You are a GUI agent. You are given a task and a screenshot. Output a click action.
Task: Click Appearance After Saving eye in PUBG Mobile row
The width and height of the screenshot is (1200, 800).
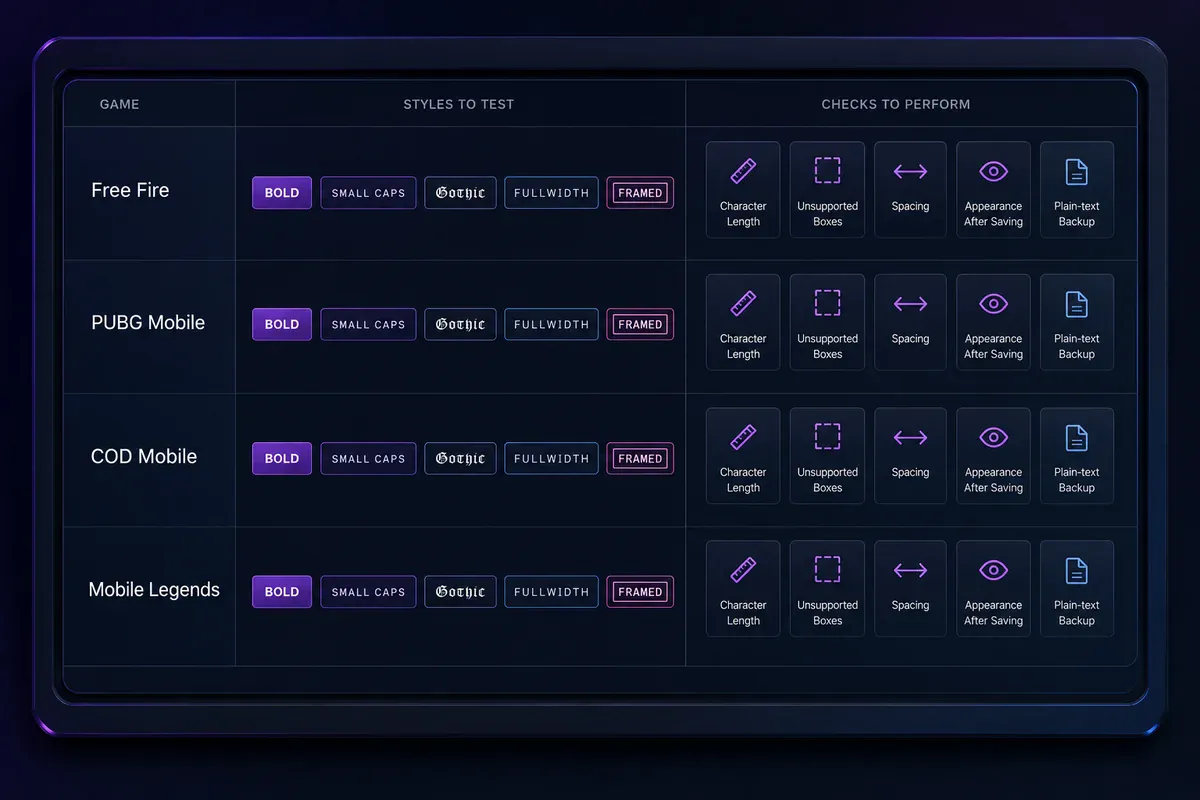(993, 304)
